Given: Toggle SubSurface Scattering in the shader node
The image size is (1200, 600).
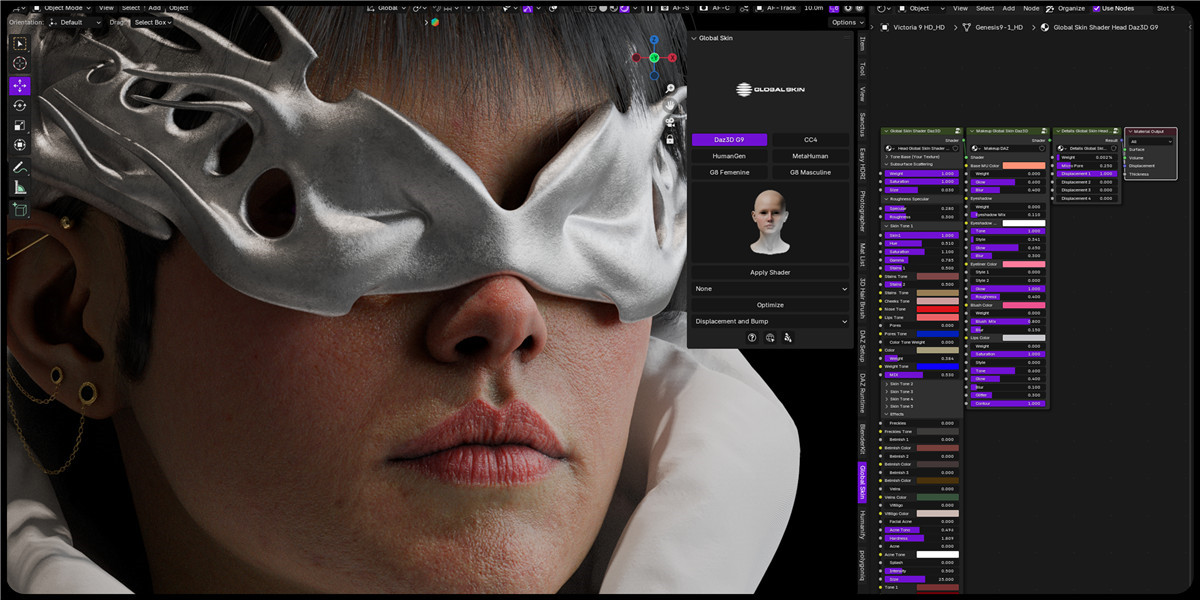Looking at the screenshot, I should tap(910, 164).
